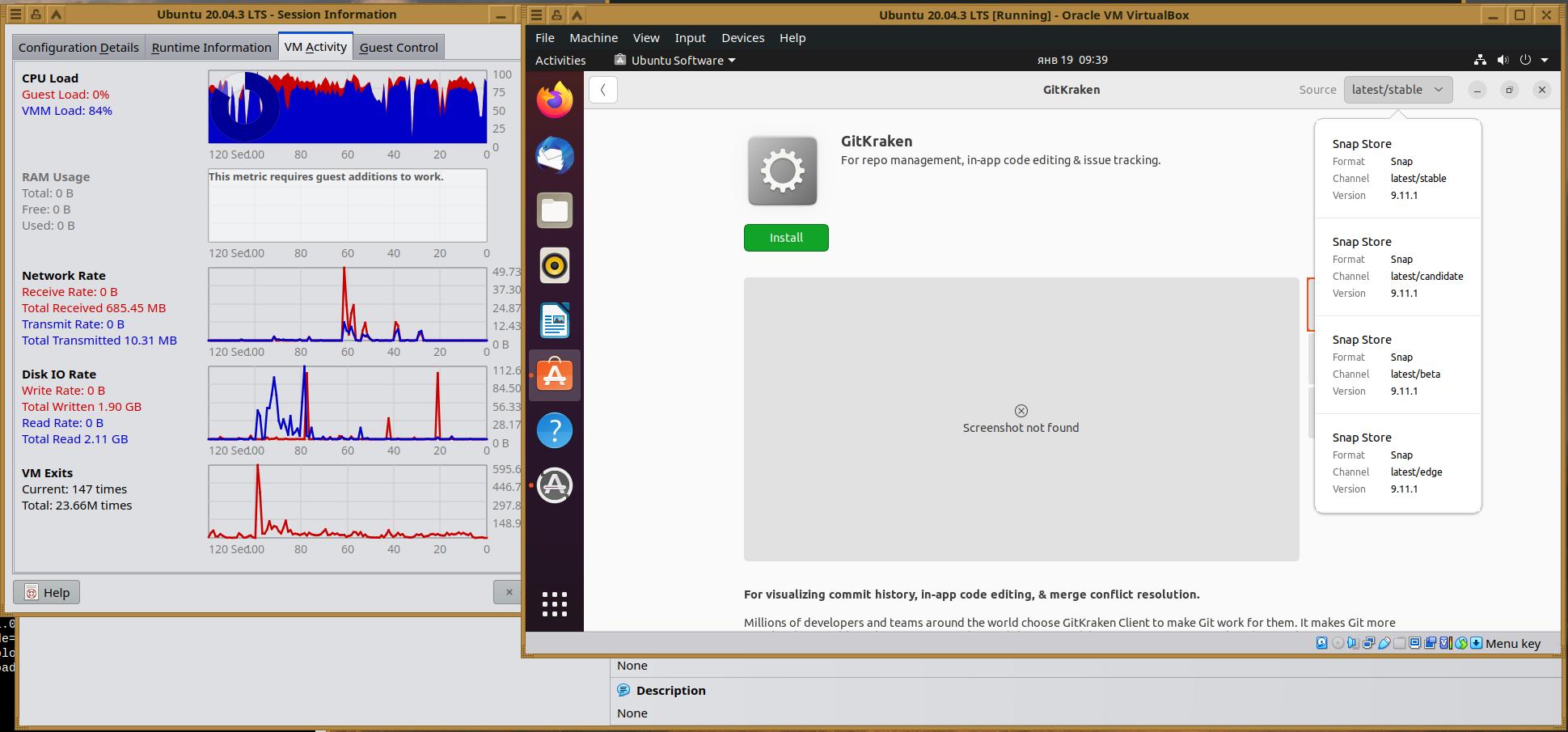1568x732 pixels.
Task: Open the clock showing янв 19 09:39
Action: pyautogui.click(x=1072, y=60)
